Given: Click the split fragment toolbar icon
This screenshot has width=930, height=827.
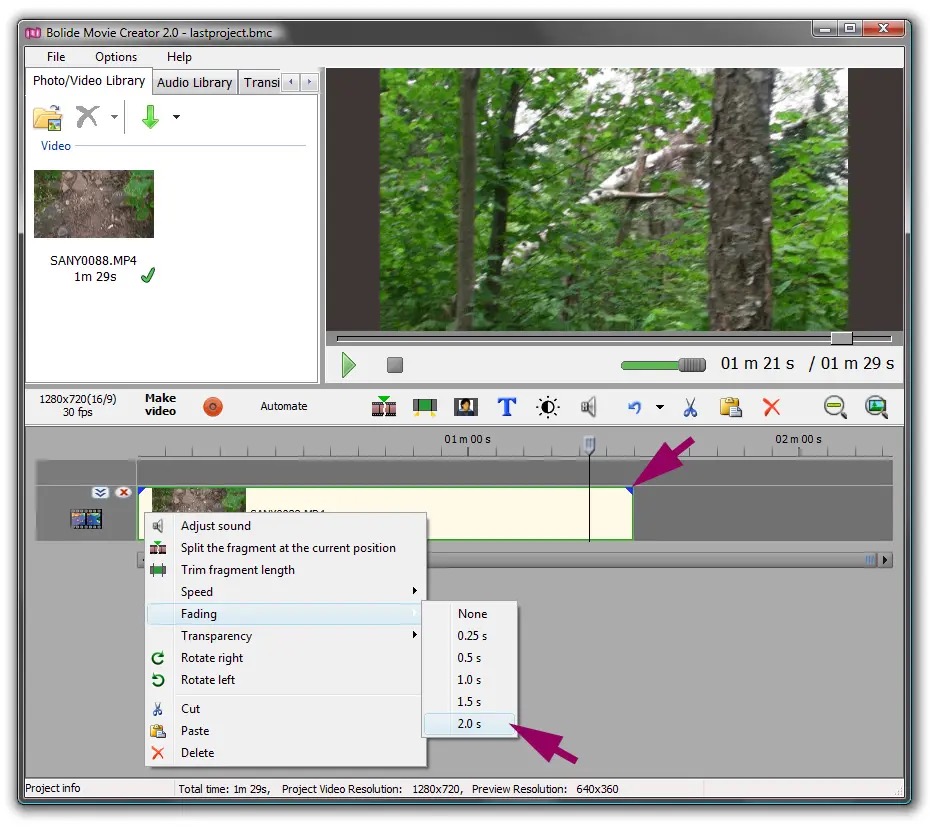Looking at the screenshot, I should point(384,406).
